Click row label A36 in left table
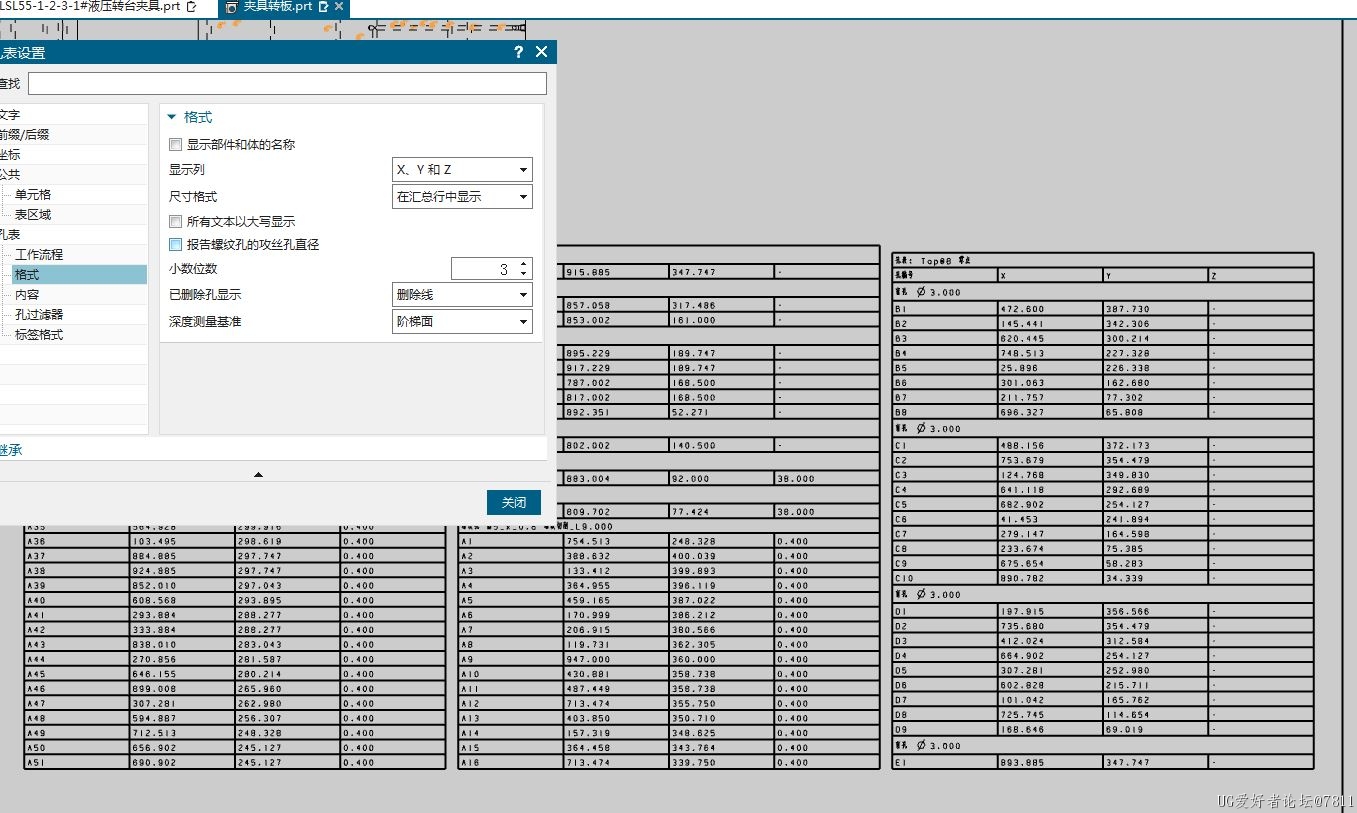 coord(36,541)
